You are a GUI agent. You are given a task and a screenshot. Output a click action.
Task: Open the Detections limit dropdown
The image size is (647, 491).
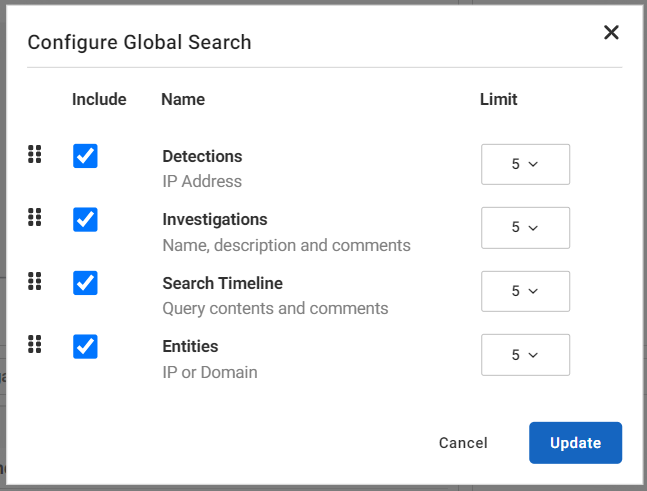525,164
